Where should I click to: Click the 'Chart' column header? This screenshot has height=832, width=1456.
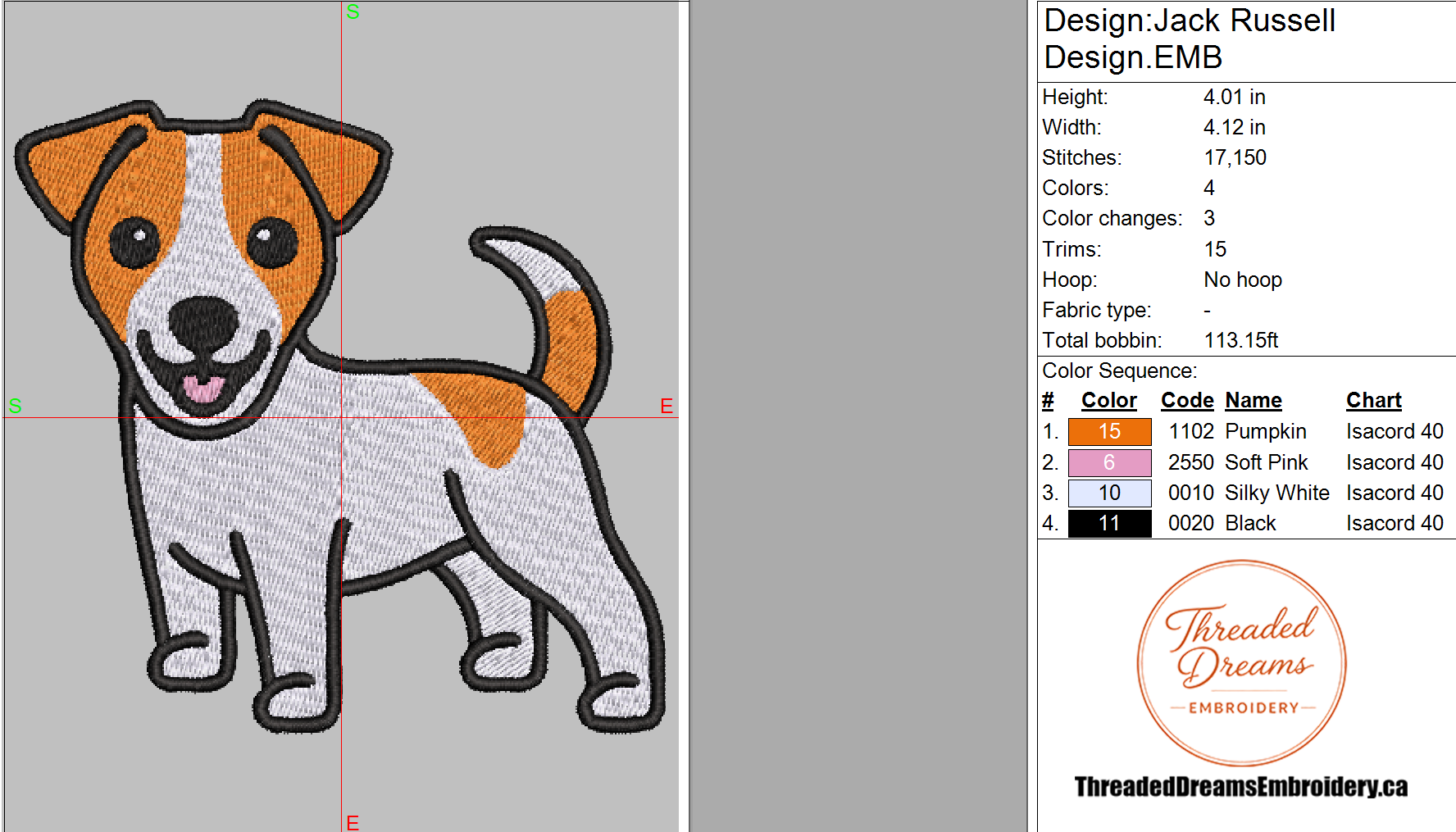tap(1373, 400)
